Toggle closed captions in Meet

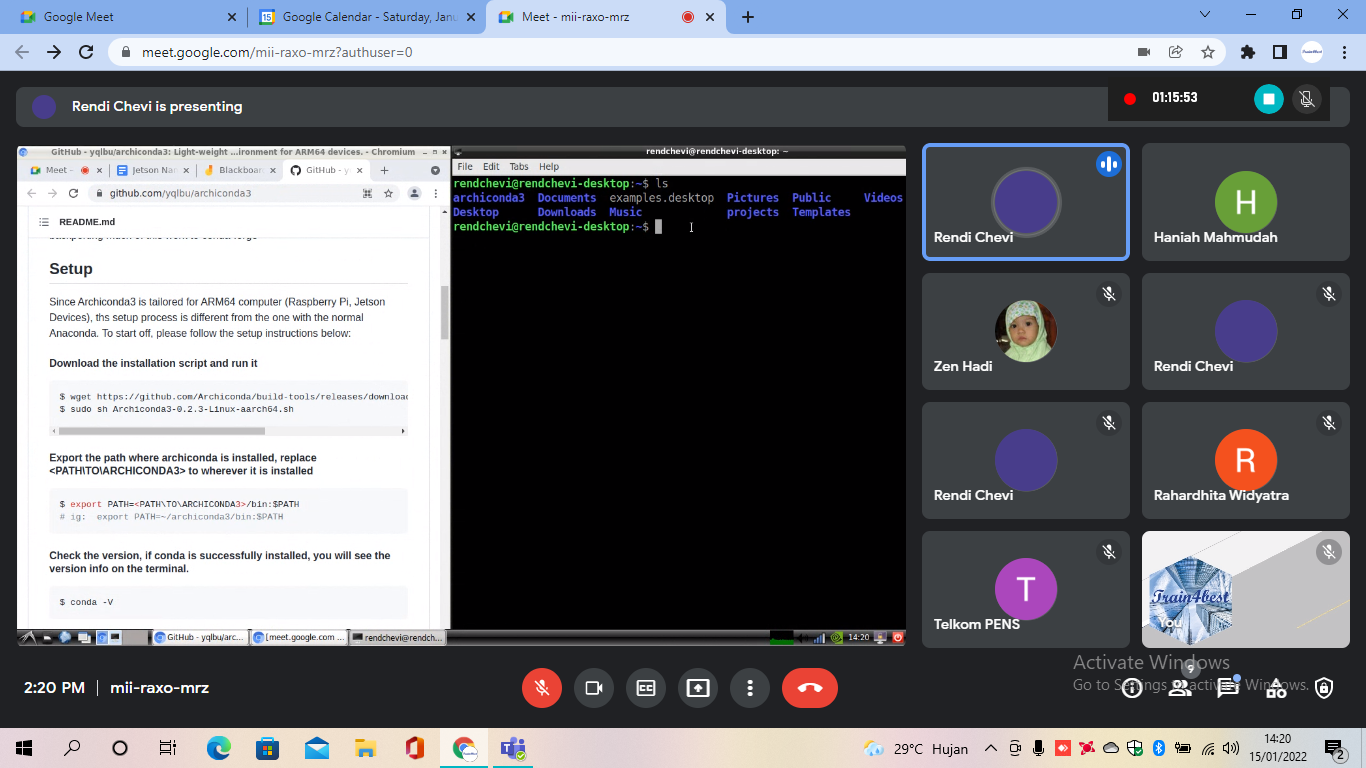click(646, 688)
